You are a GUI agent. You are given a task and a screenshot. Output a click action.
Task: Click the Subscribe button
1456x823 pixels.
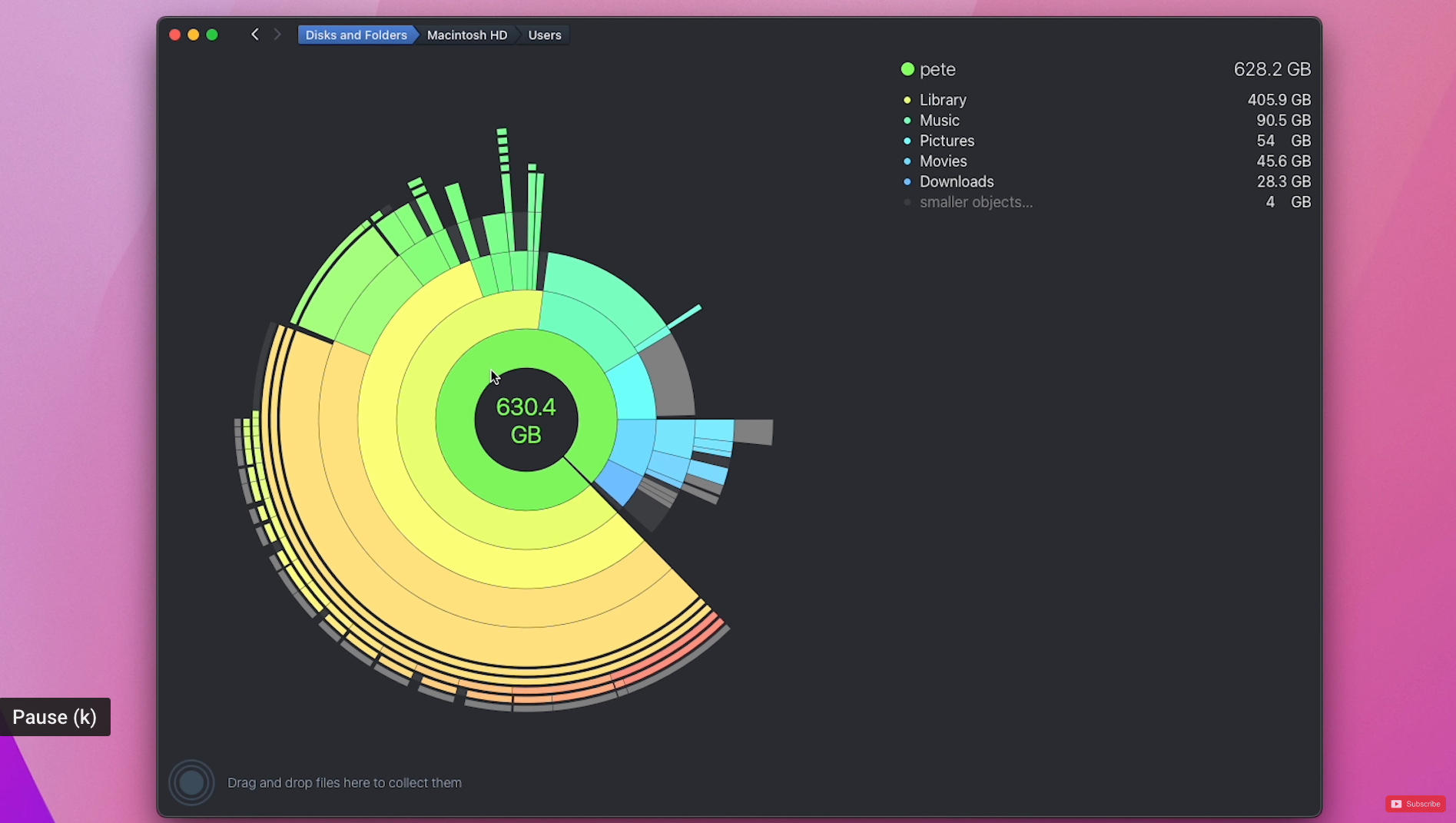tap(1415, 804)
